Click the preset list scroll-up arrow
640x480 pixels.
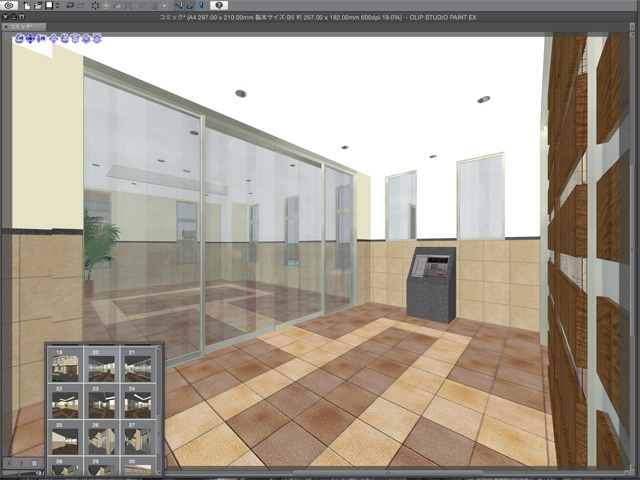pyautogui.click(x=159, y=348)
